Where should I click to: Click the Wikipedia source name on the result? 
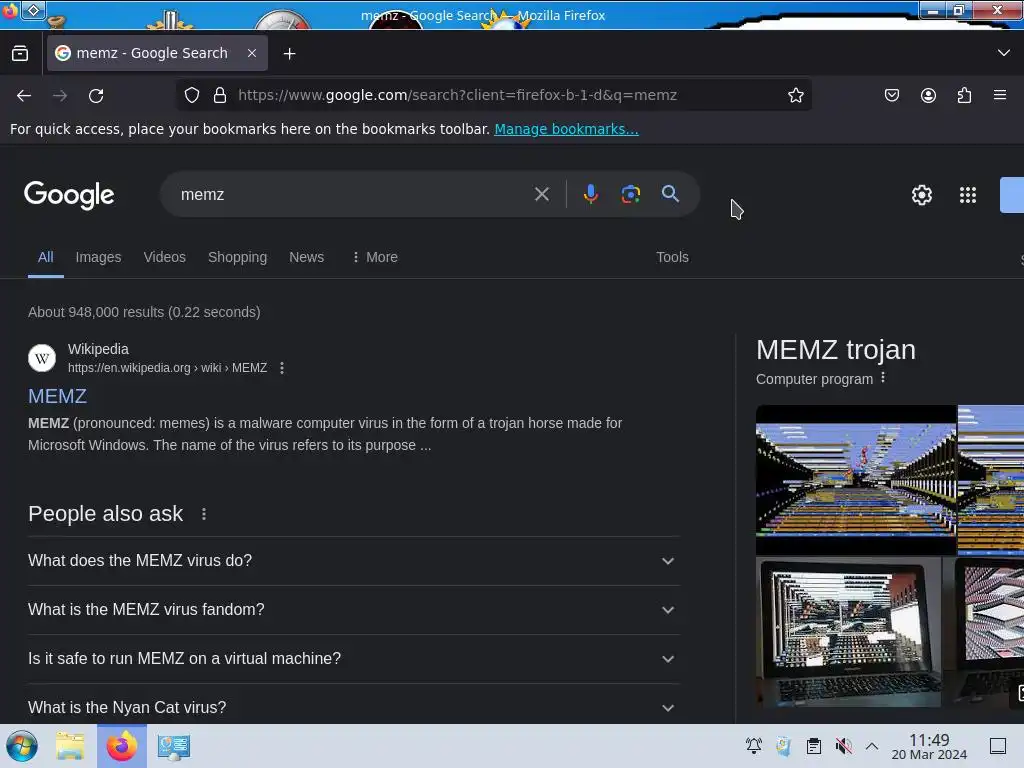(x=99, y=349)
